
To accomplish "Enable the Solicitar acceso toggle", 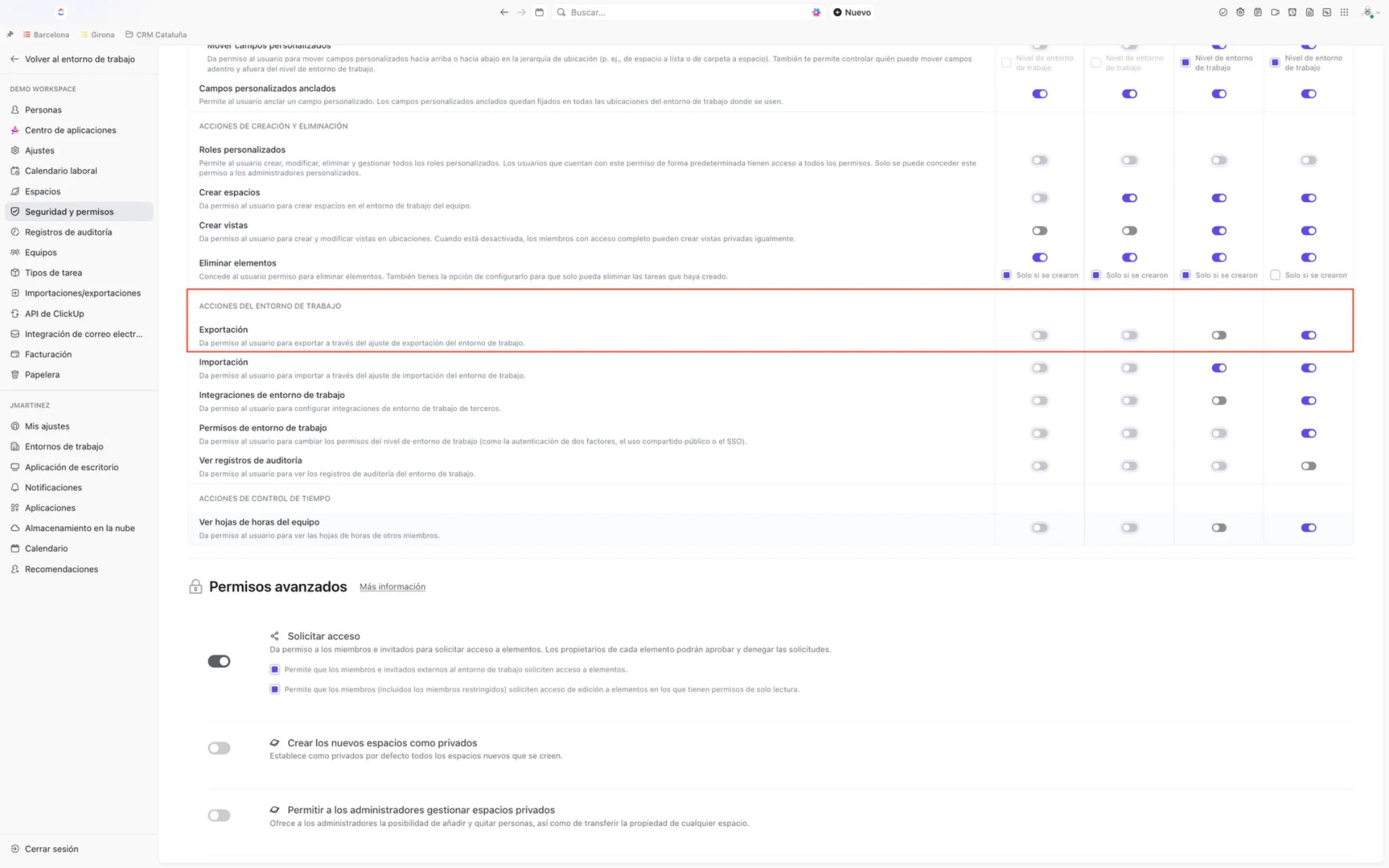I will (219, 661).
